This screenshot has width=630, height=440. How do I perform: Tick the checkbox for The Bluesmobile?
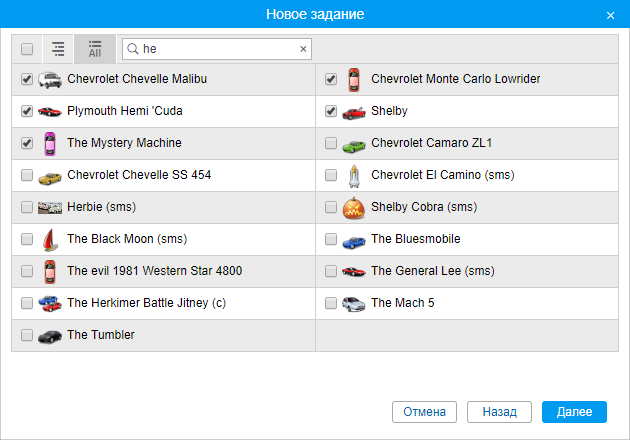(331, 240)
